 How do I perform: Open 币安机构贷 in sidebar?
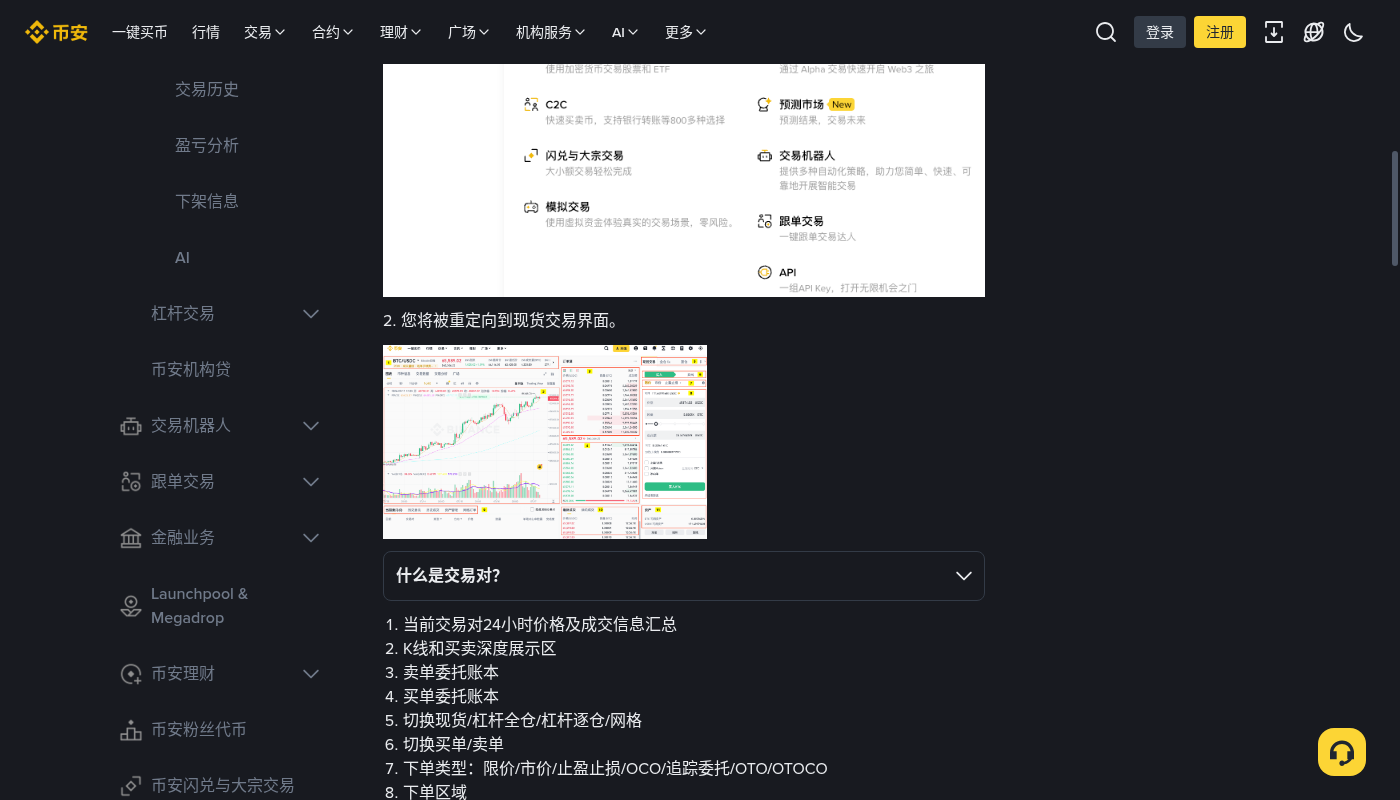pyautogui.click(x=191, y=370)
